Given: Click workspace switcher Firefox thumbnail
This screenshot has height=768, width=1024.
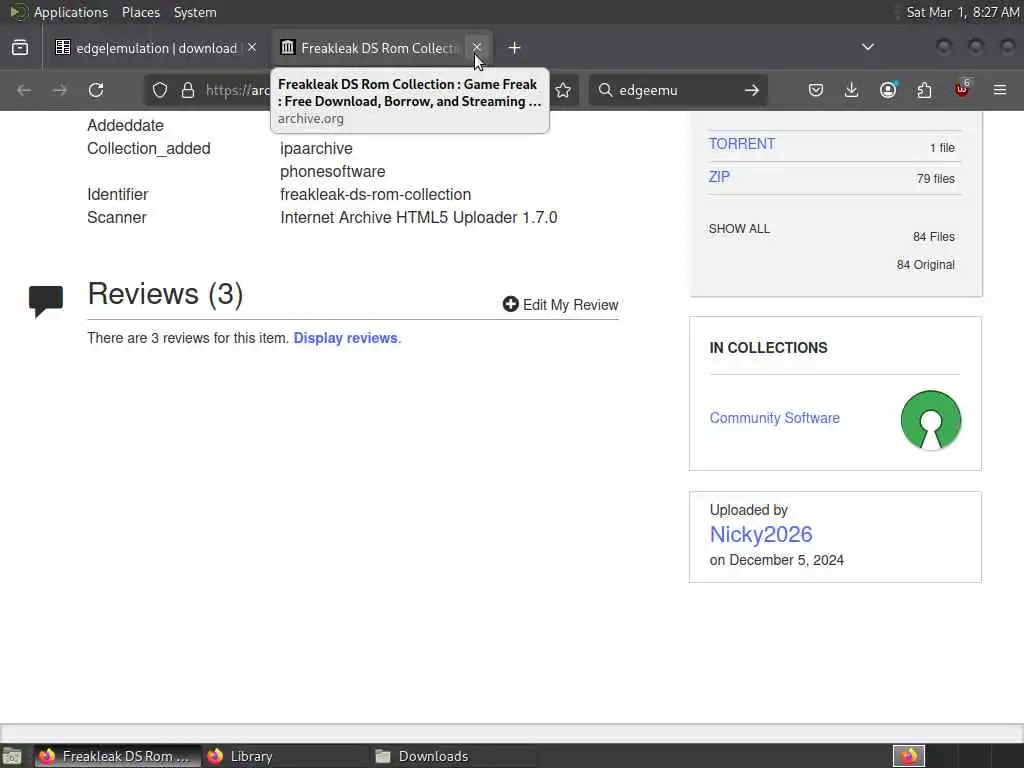Looking at the screenshot, I should click(x=908, y=756).
